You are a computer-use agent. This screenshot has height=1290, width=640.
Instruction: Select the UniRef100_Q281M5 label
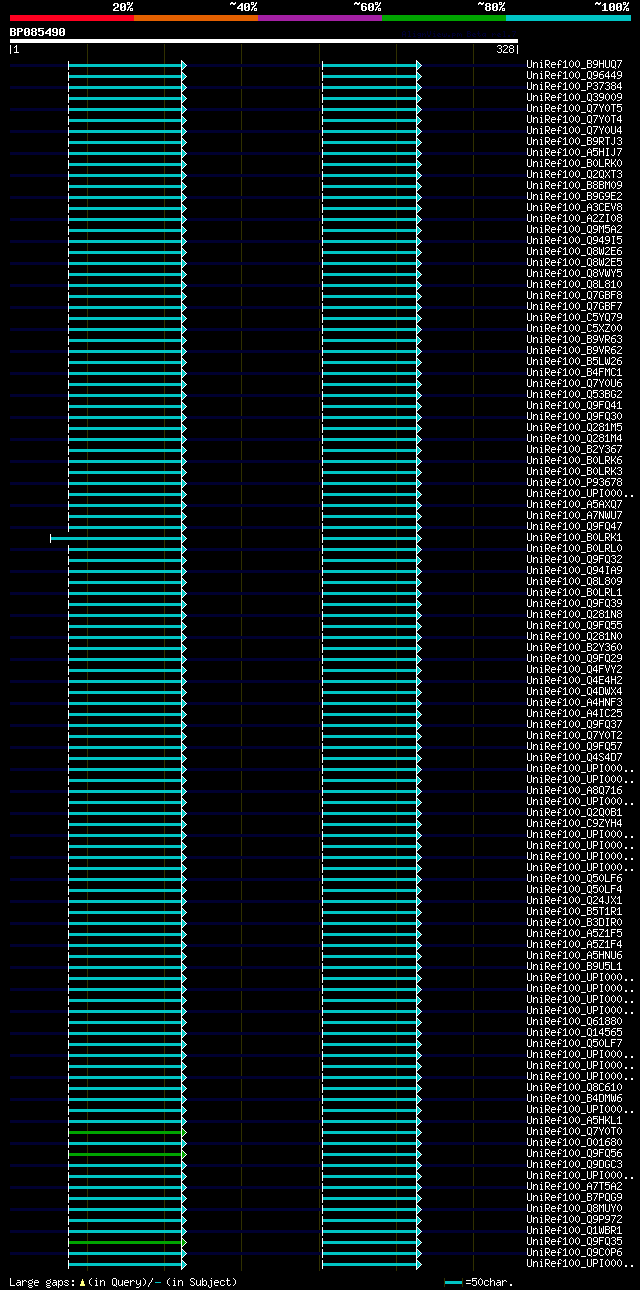click(575, 428)
